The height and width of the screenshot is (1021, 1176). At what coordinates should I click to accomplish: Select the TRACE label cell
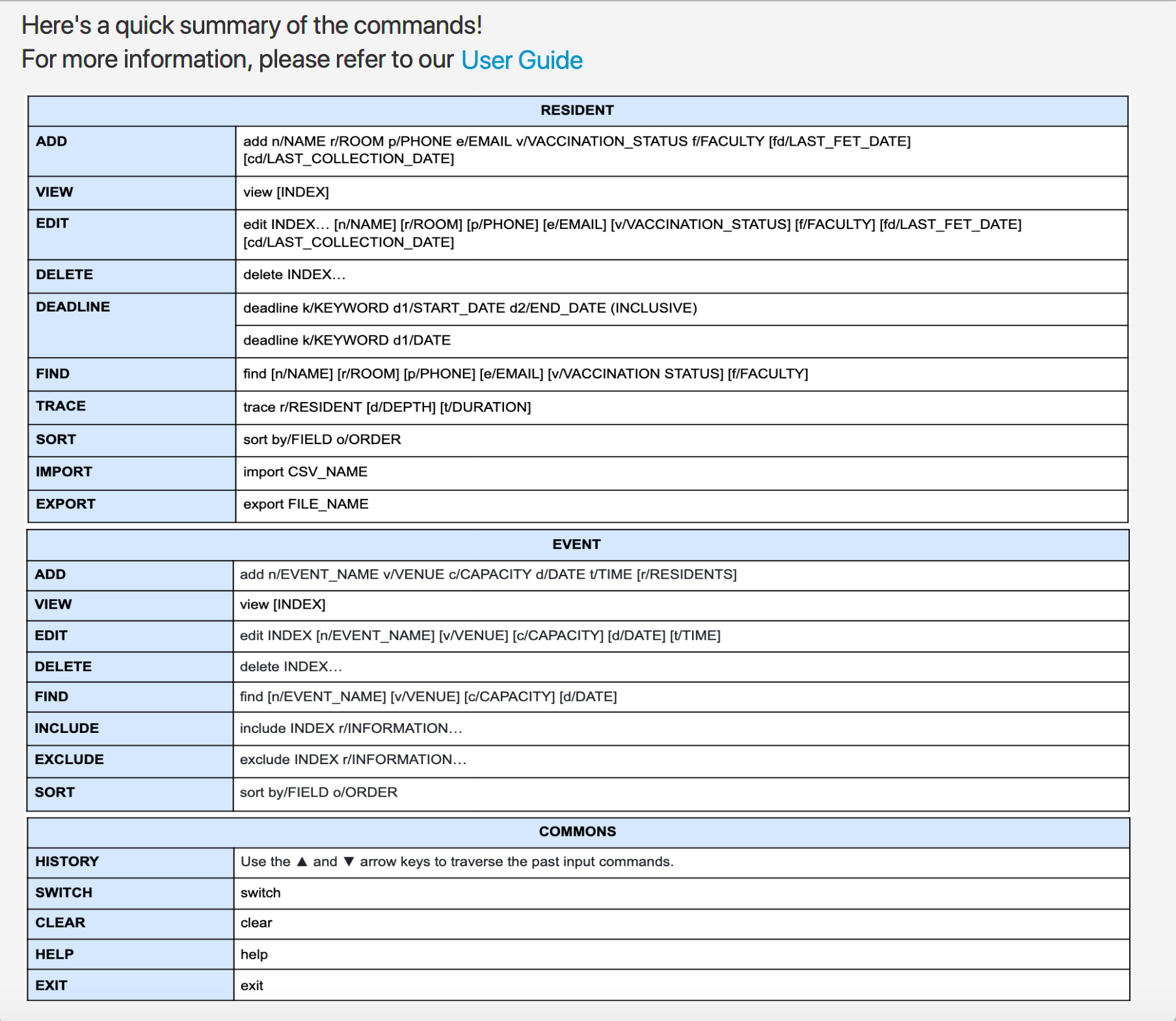tap(131, 408)
